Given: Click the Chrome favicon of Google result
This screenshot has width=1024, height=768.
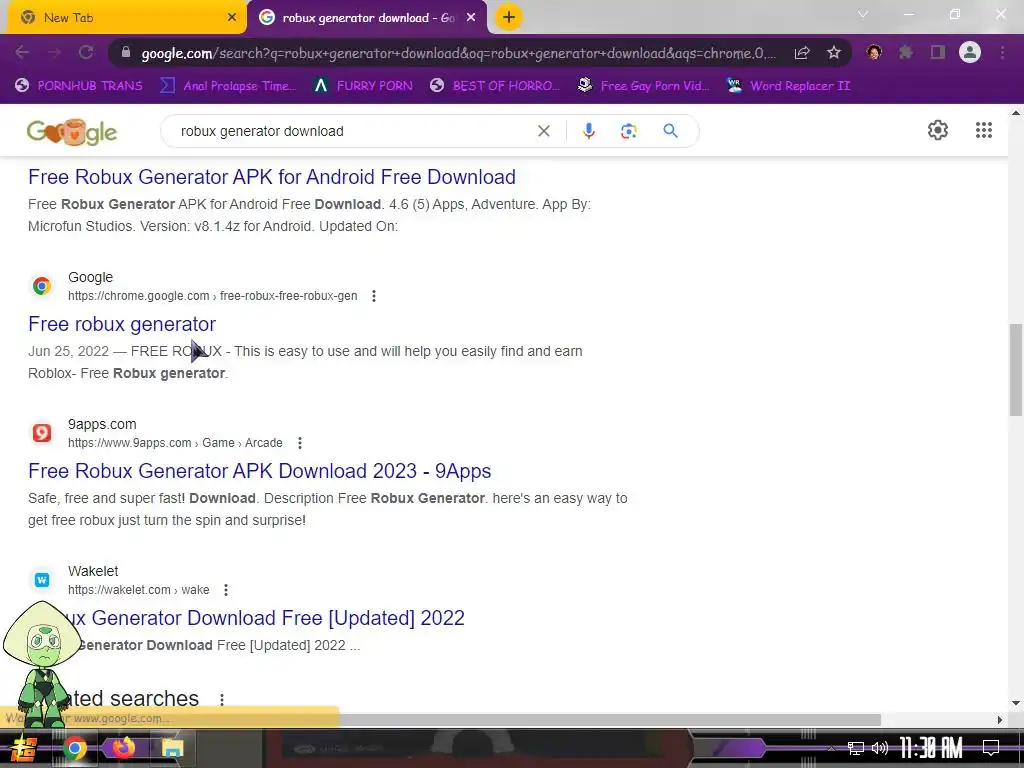Looking at the screenshot, I should click(x=42, y=285).
